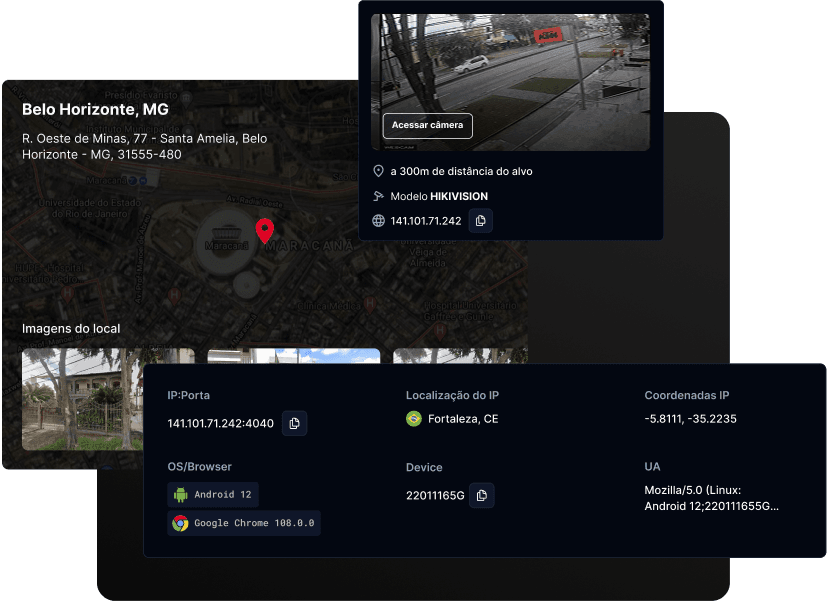
Task: Copy the IP:Porta value 141.101.71.242:4040
Action: (294, 423)
